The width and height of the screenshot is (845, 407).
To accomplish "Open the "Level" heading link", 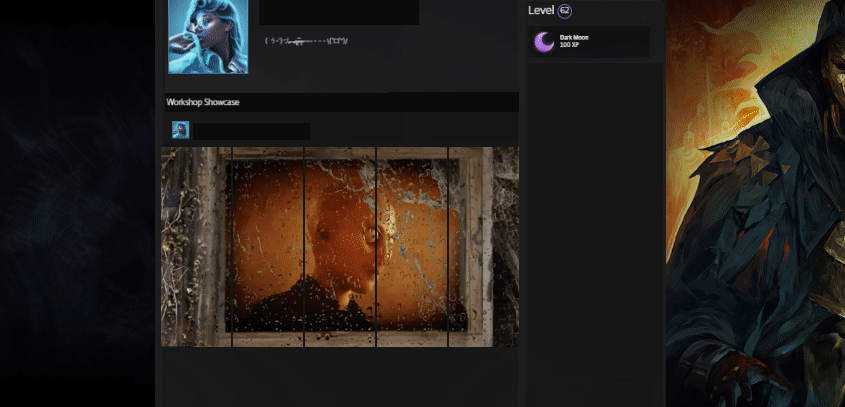I will pyautogui.click(x=541, y=10).
